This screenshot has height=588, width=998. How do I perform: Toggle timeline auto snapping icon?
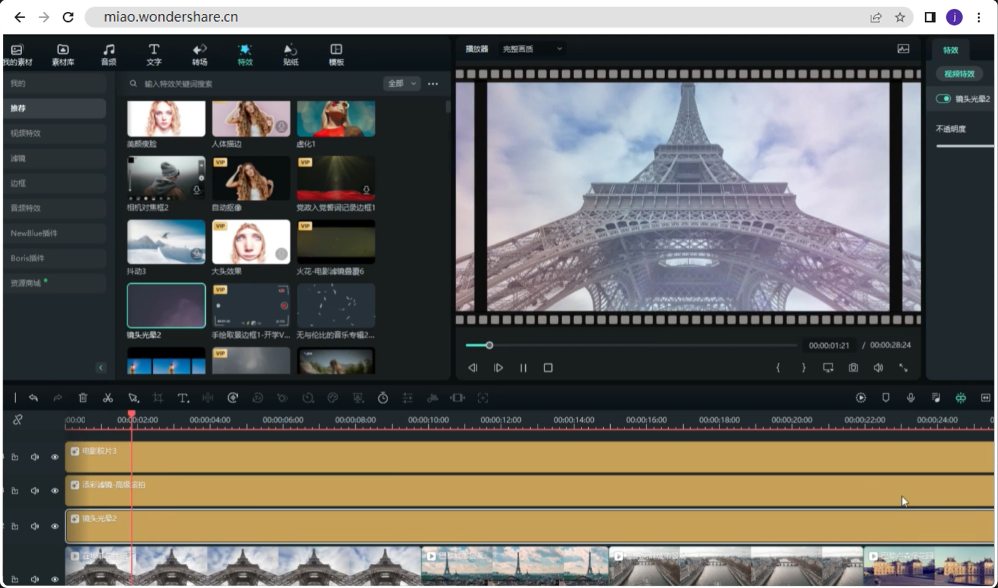(x=960, y=398)
